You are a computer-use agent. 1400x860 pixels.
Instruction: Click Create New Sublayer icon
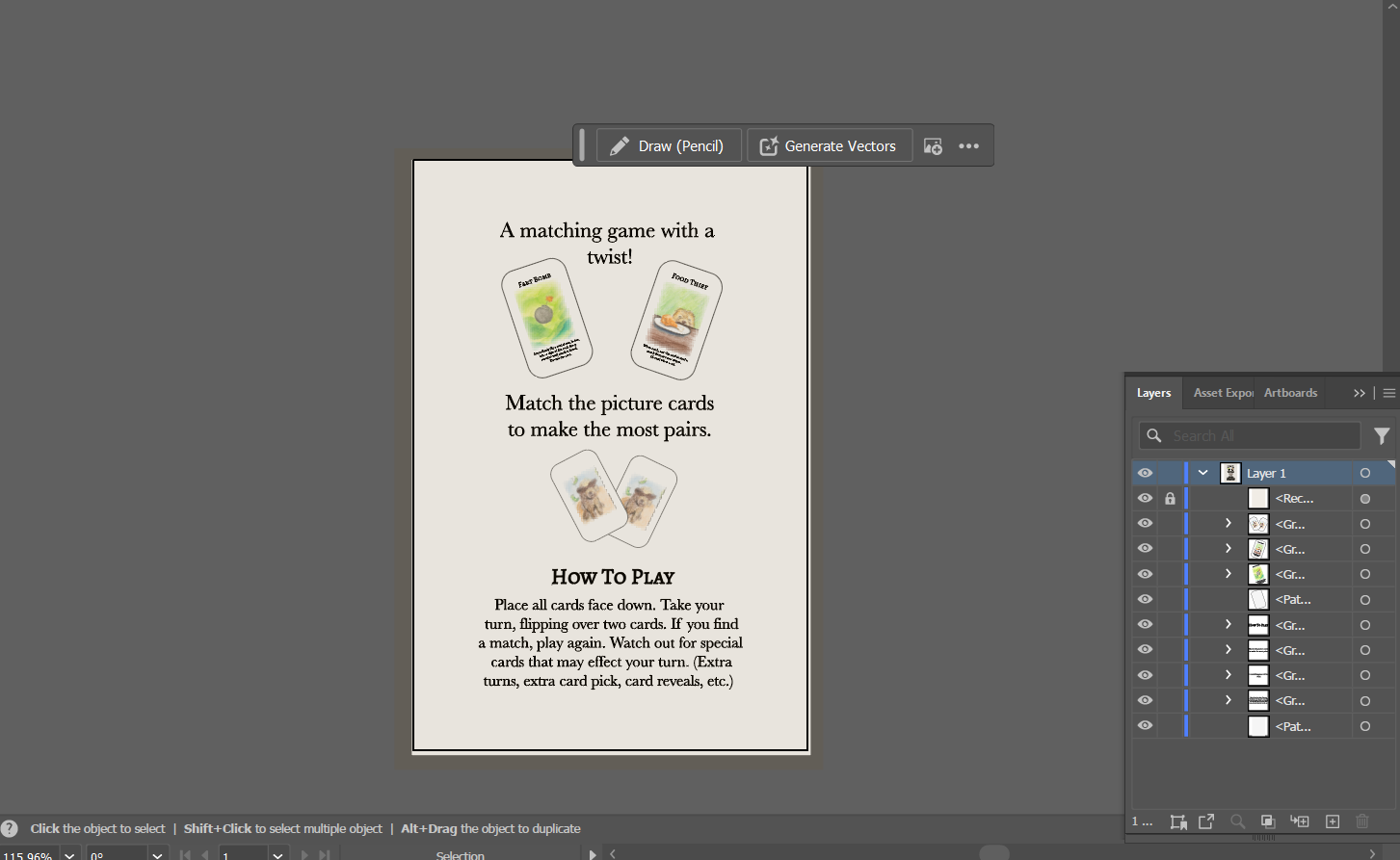[x=1300, y=821]
